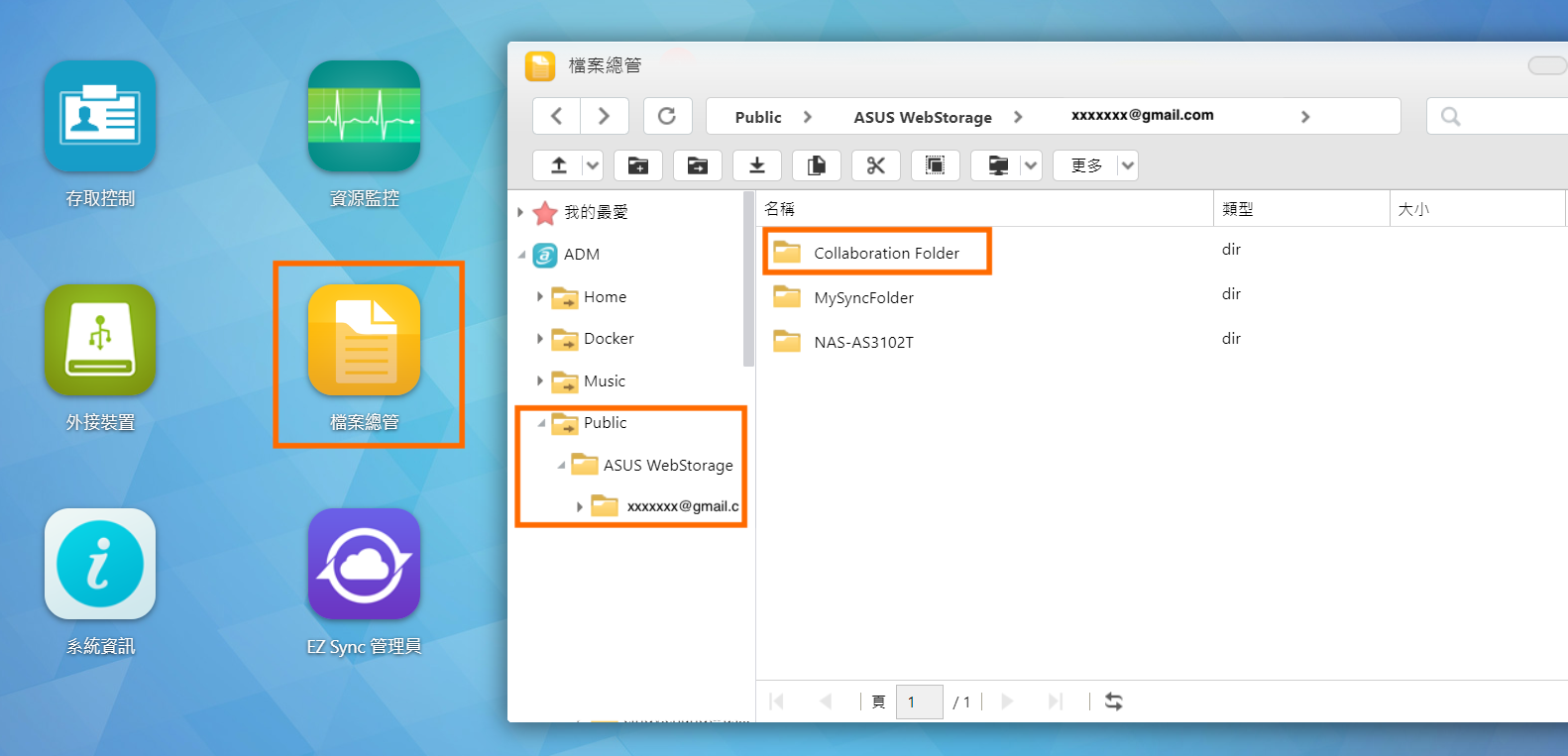This screenshot has width=1568, height=756.
Task: Go forward to the next folder
Action: click(x=605, y=116)
